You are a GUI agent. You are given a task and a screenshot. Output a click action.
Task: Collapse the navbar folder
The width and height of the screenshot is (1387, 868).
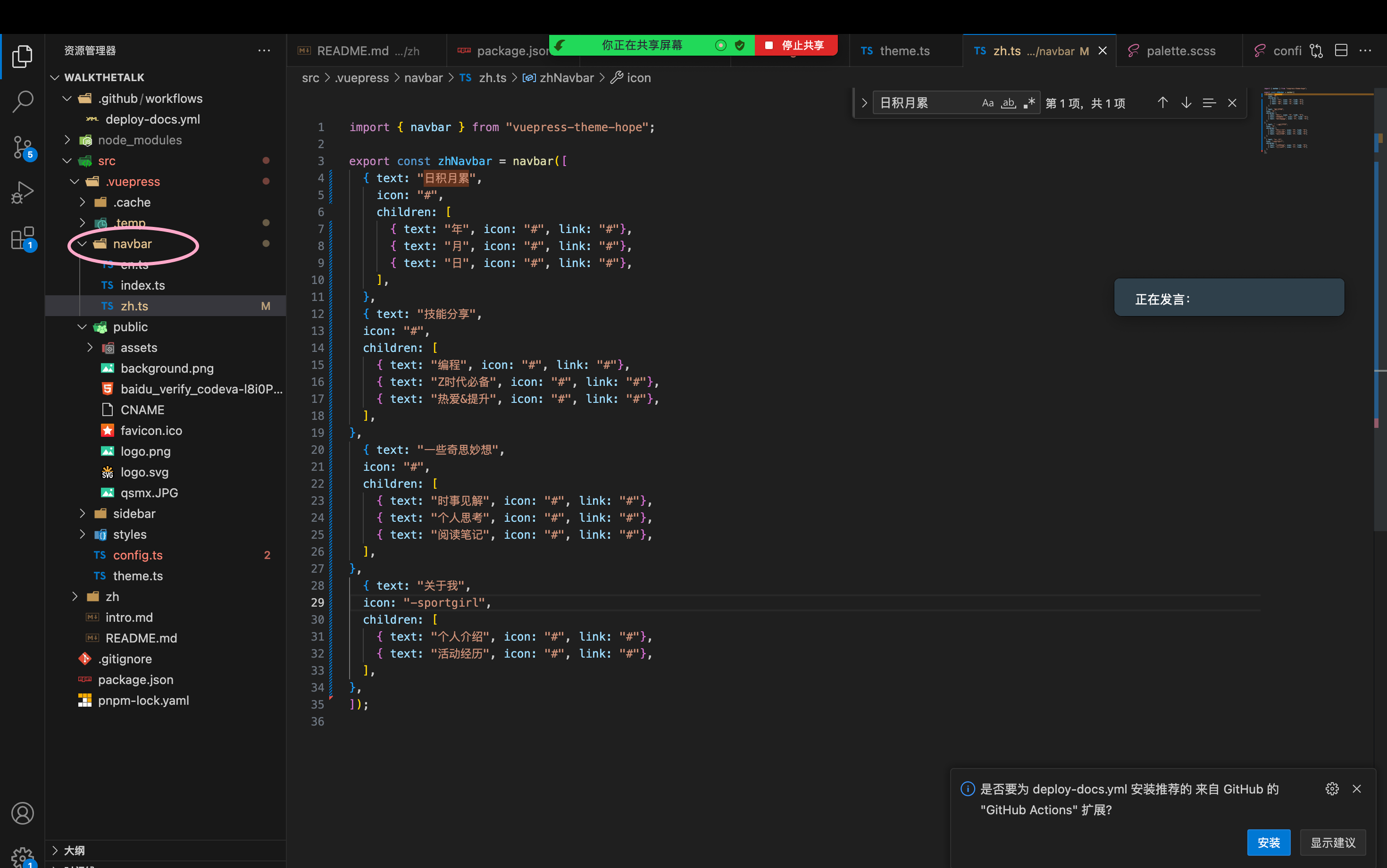tap(82, 243)
